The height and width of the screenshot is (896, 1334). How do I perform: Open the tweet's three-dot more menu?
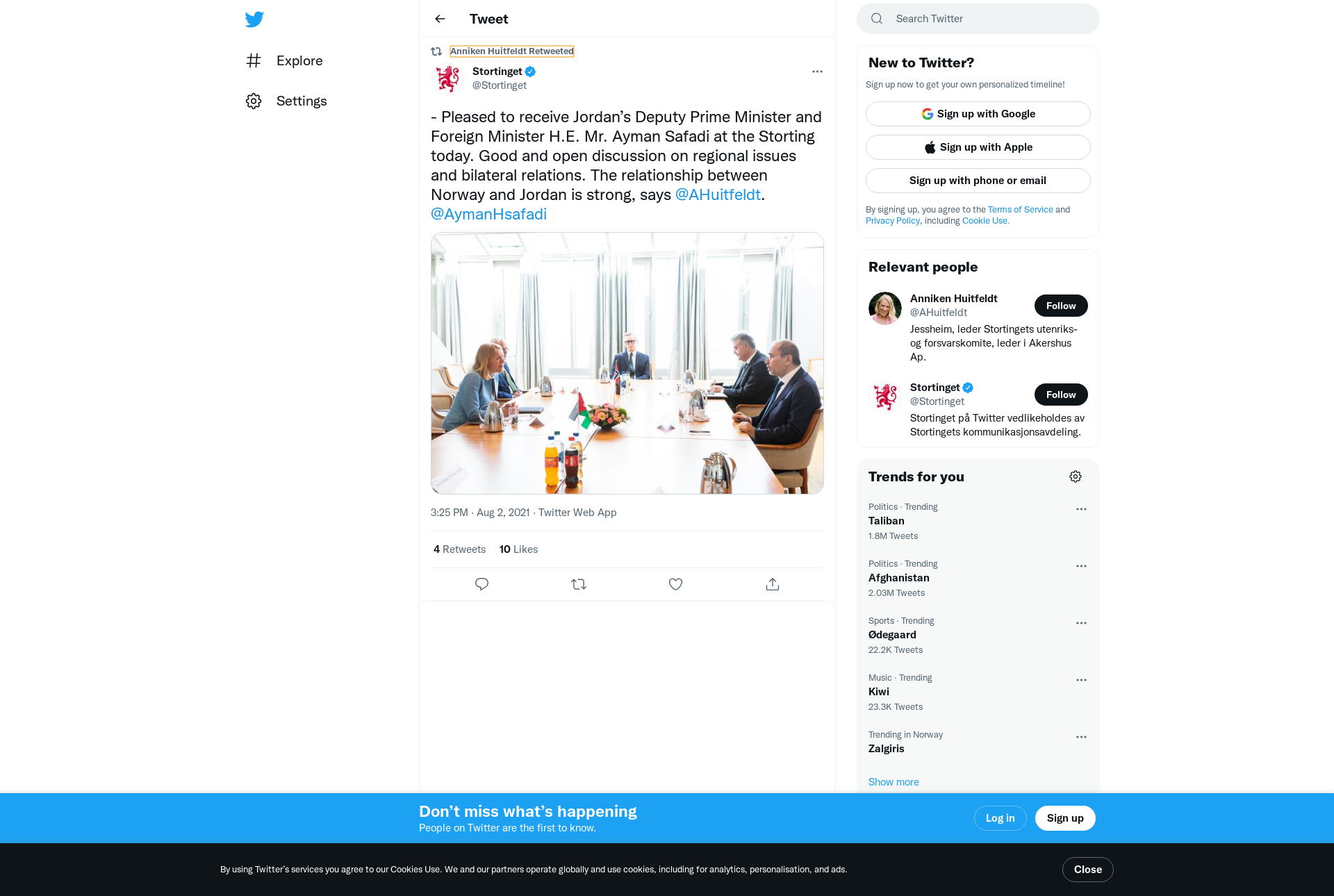point(817,72)
